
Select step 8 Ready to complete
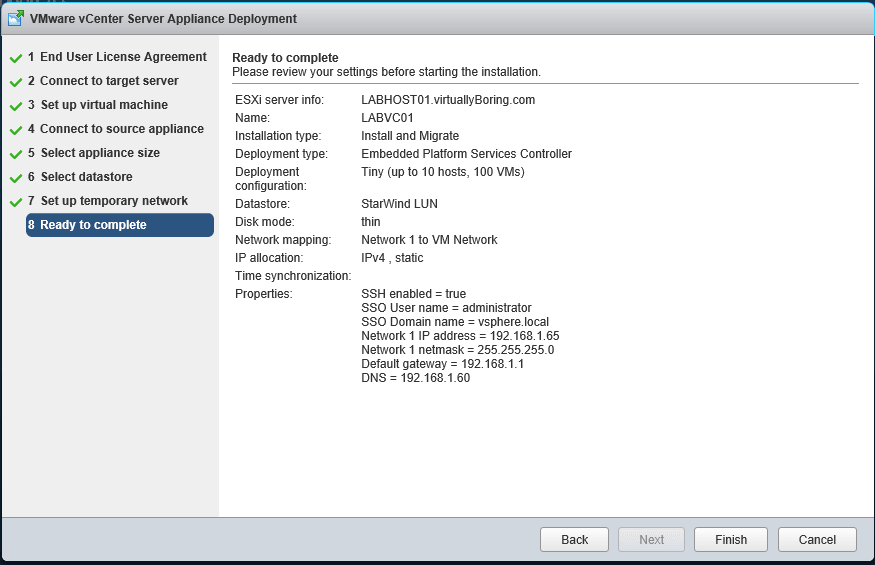[119, 225]
